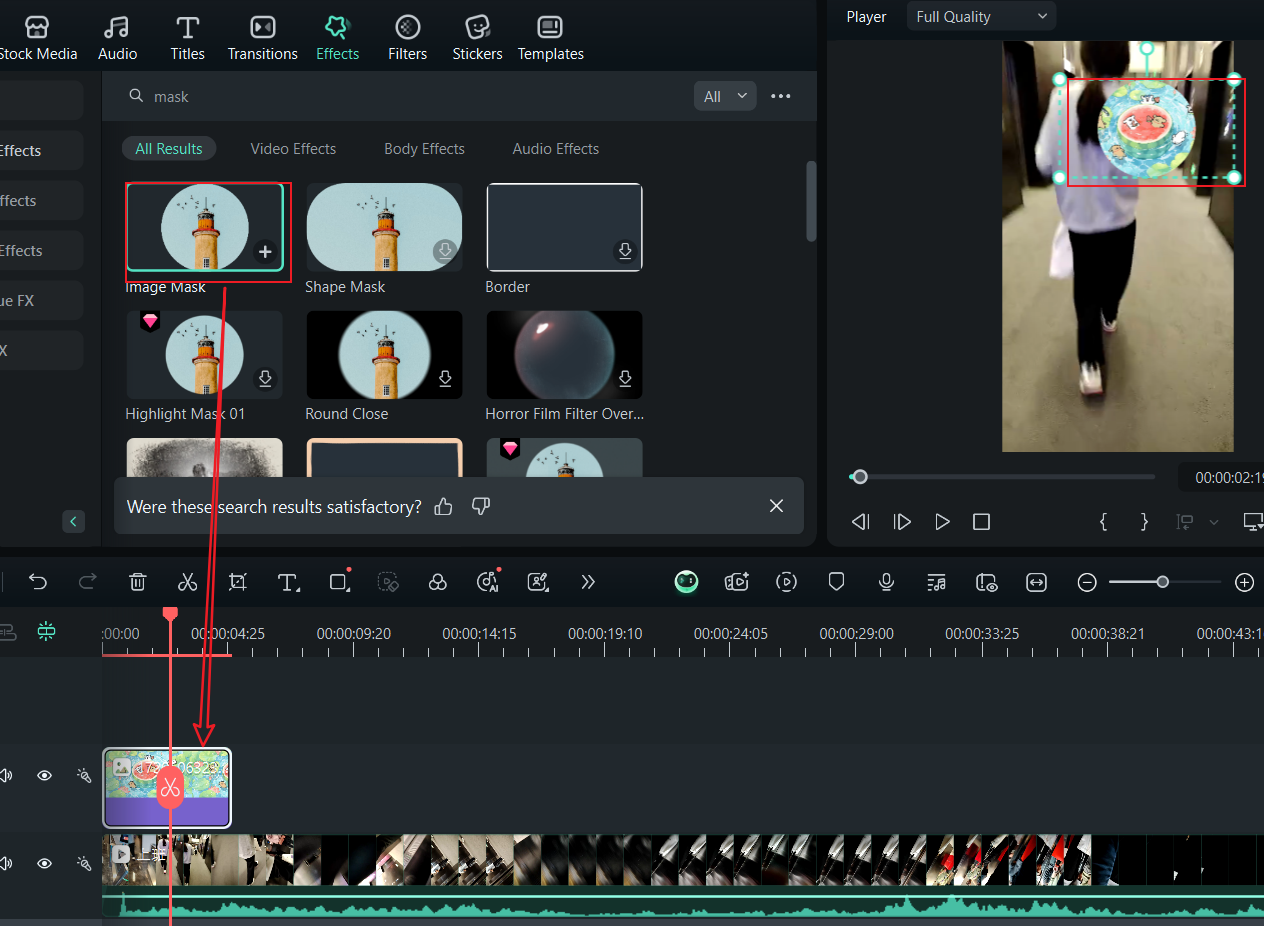
Task: Click the zoom-in plus button on timeline
Action: point(1244,582)
